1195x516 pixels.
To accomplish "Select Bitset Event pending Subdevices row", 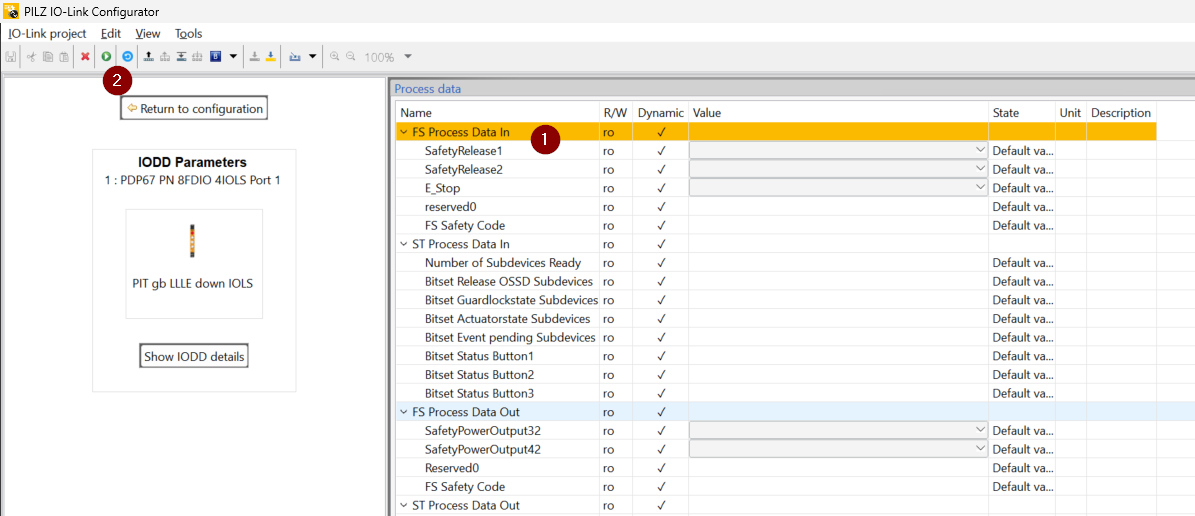I will click(777, 338).
